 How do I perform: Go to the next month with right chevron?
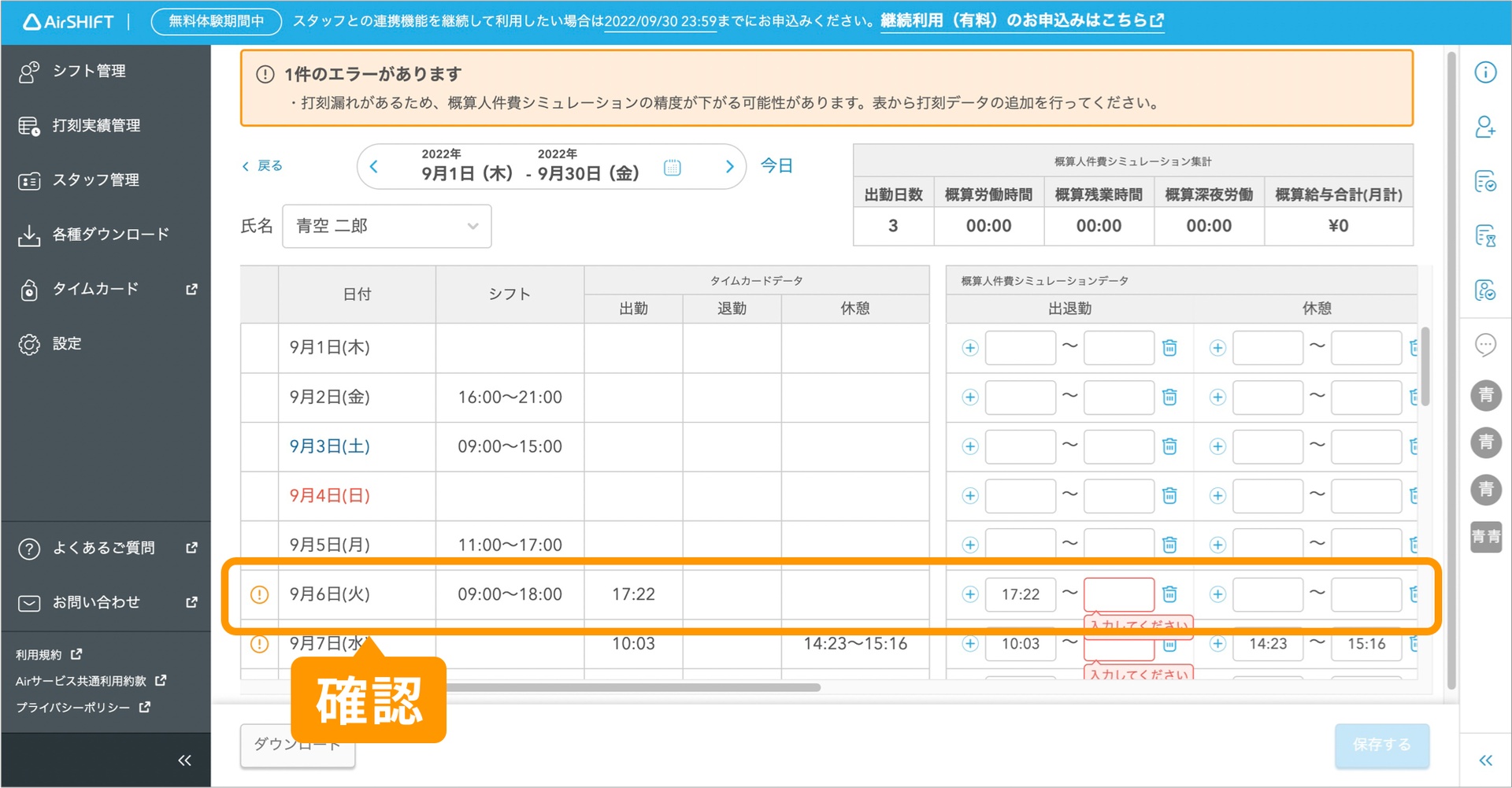click(x=729, y=167)
